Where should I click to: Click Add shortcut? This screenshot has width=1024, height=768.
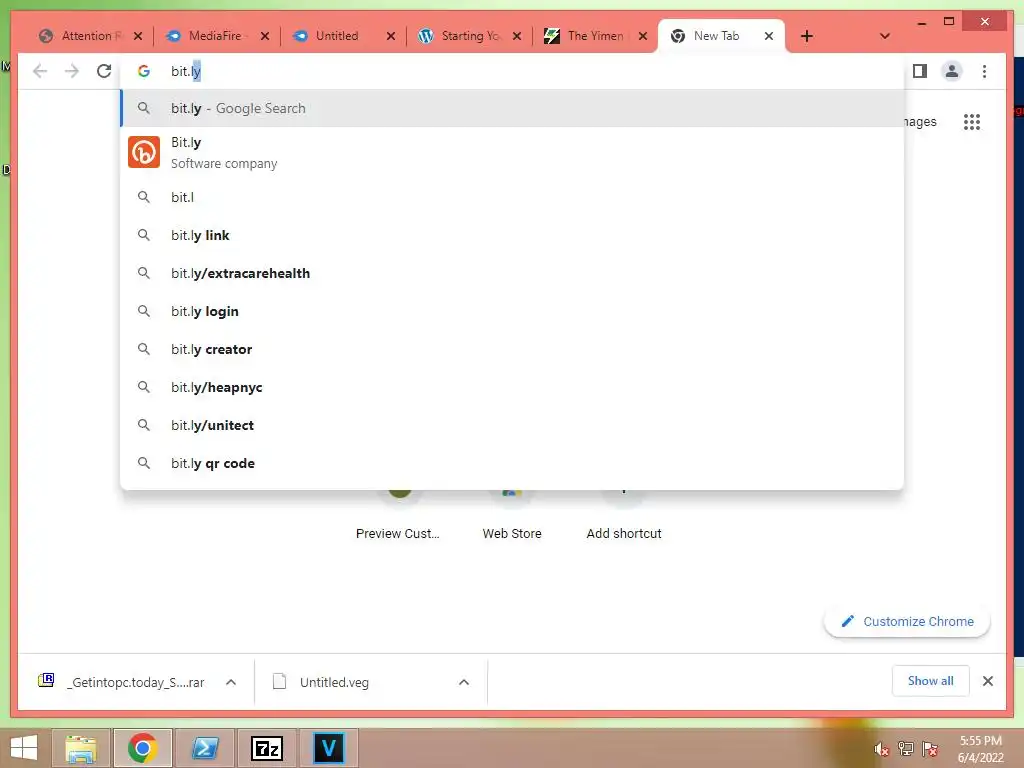coord(624,534)
